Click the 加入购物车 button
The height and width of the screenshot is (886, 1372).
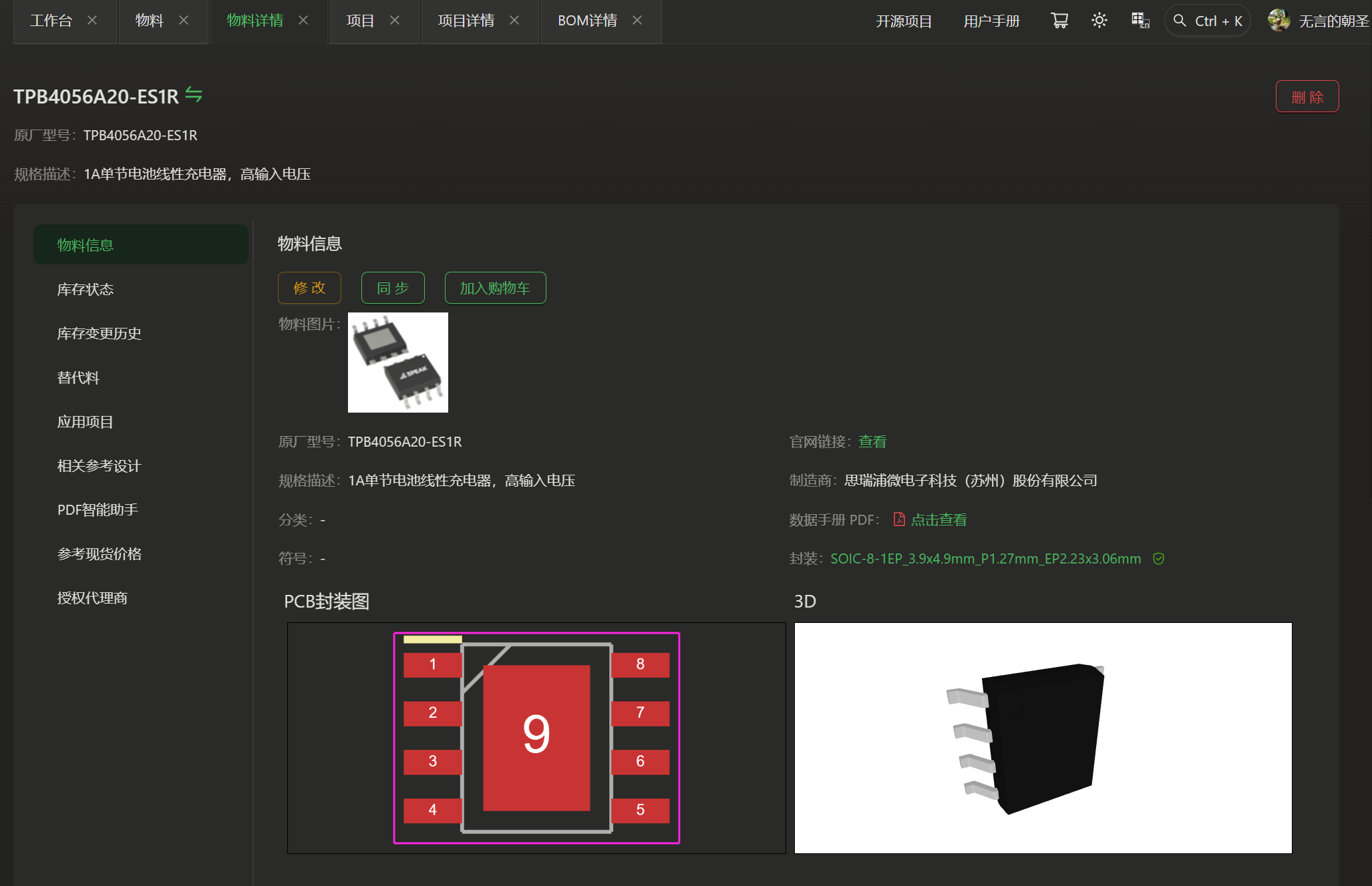click(x=495, y=288)
